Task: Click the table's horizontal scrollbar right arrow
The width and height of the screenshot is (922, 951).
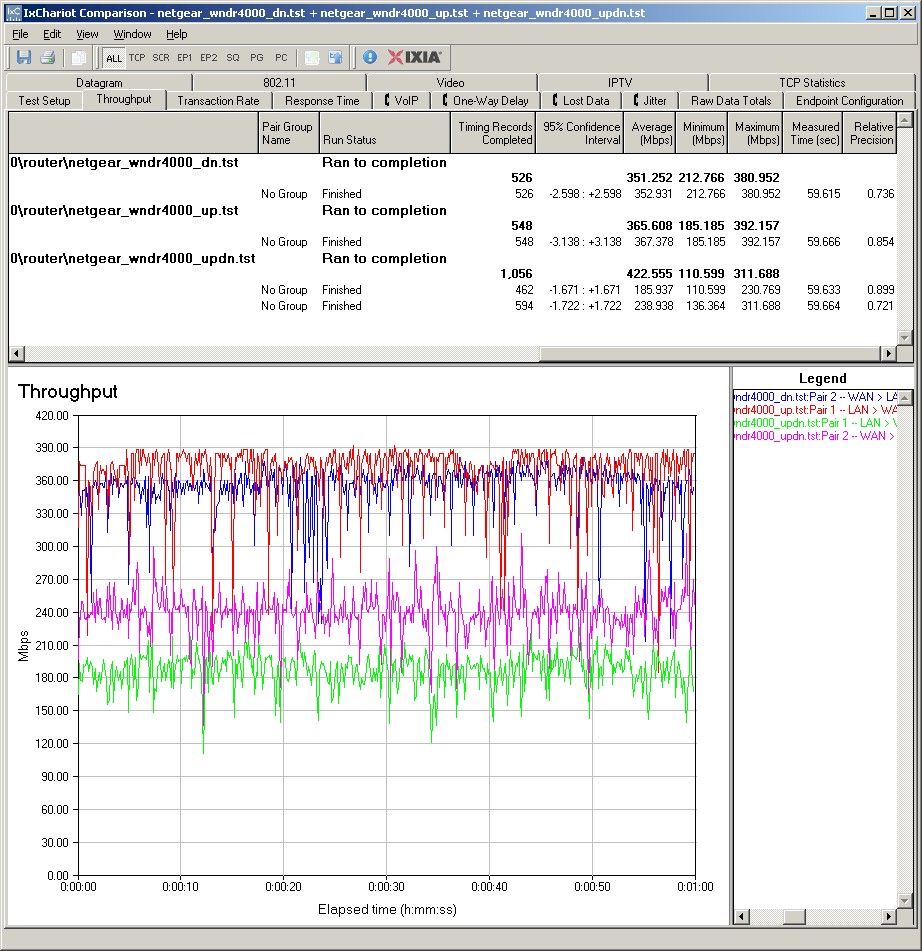Action: tap(889, 353)
